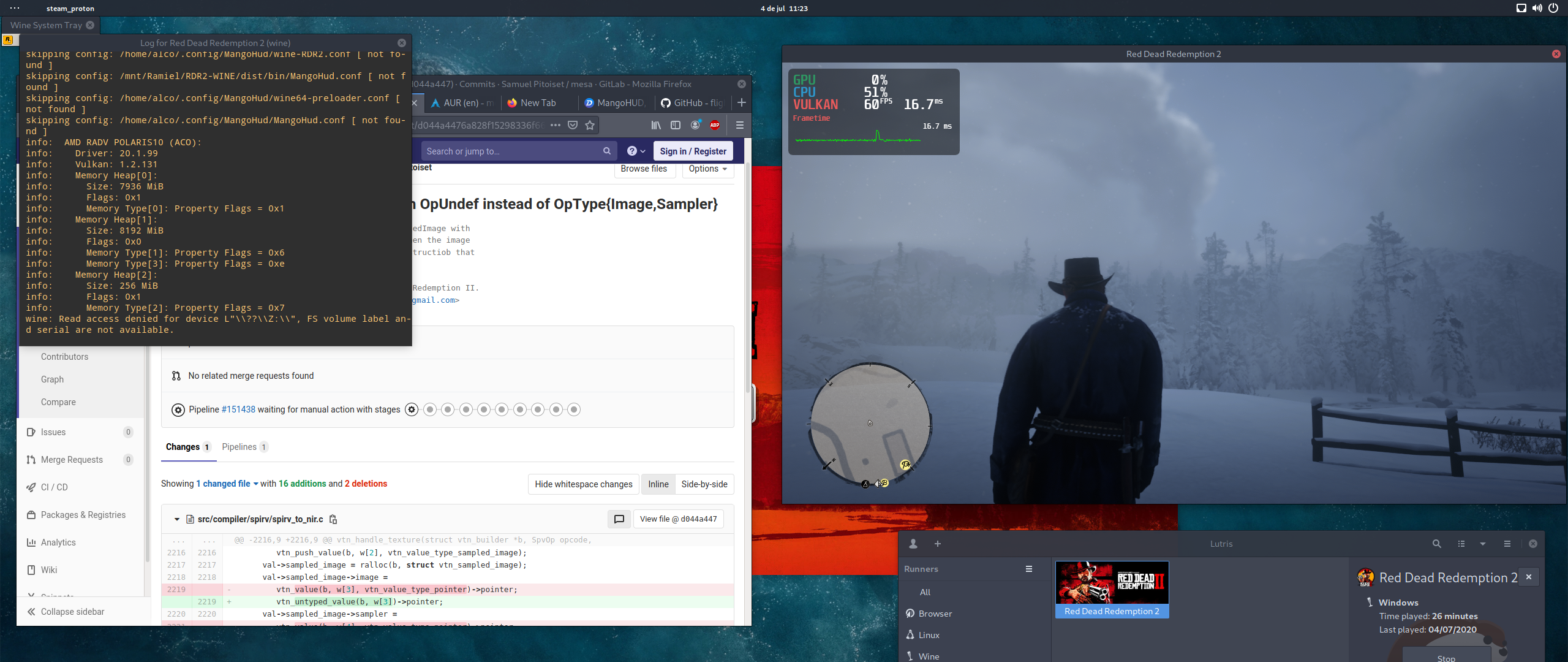The width and height of the screenshot is (1568, 662).
Task: Open Issues in GitLab sidebar
Action: 80,432
